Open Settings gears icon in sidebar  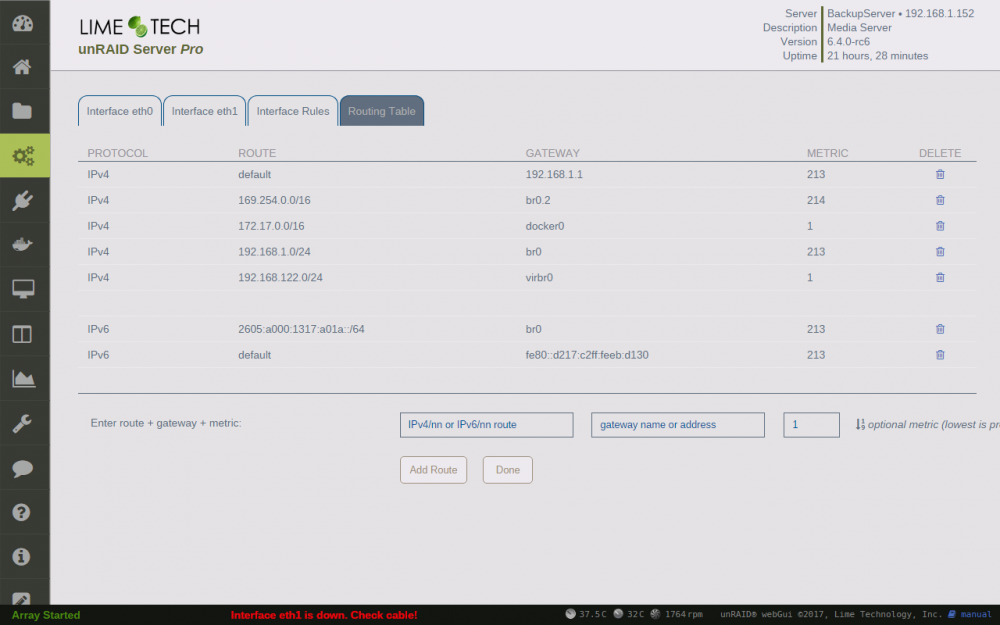(24, 156)
